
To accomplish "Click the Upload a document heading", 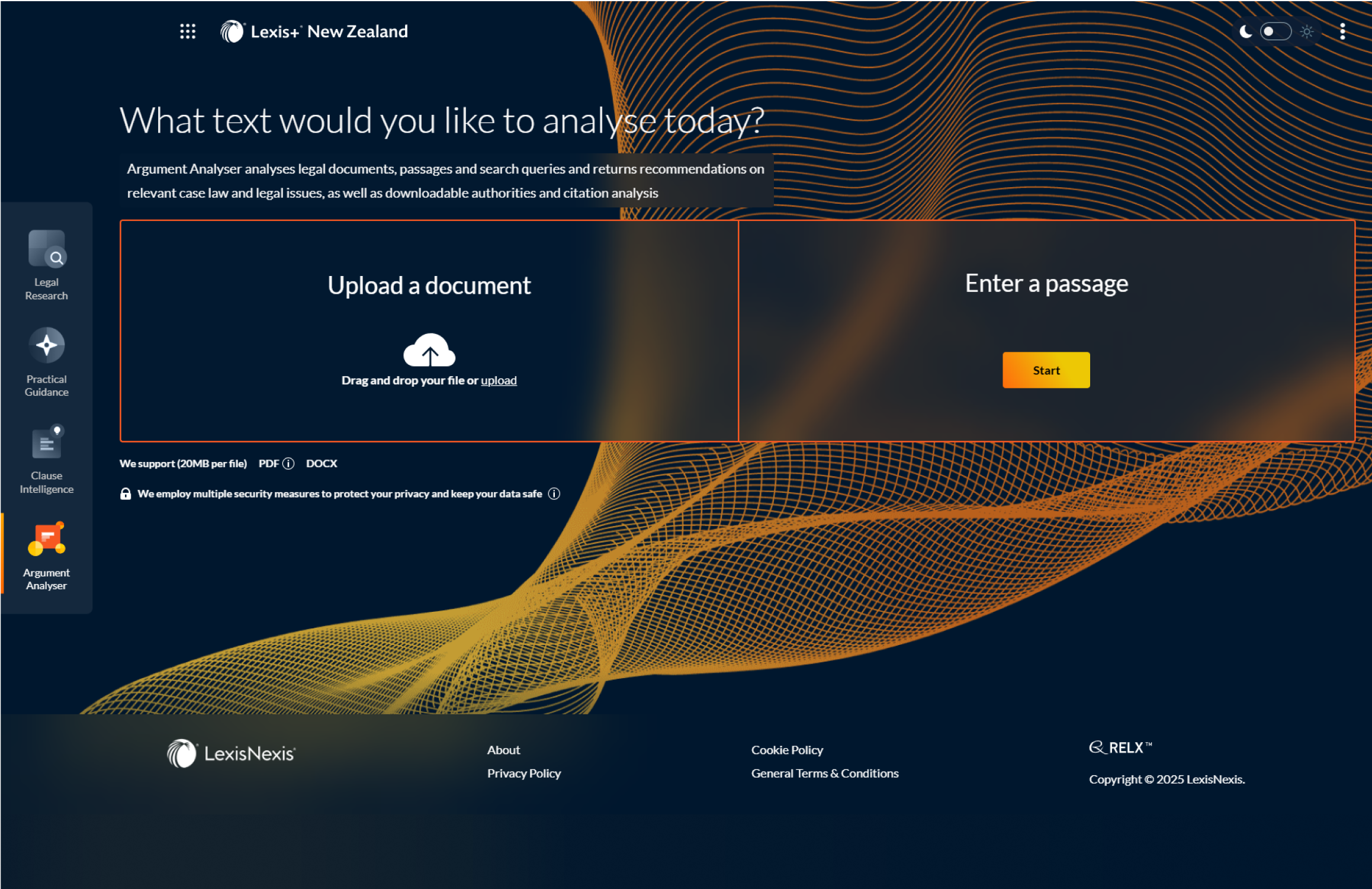I will click(x=429, y=285).
